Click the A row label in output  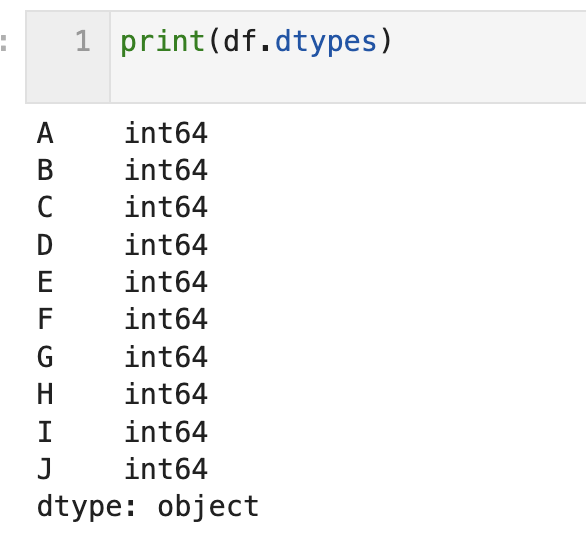[x=45, y=133]
